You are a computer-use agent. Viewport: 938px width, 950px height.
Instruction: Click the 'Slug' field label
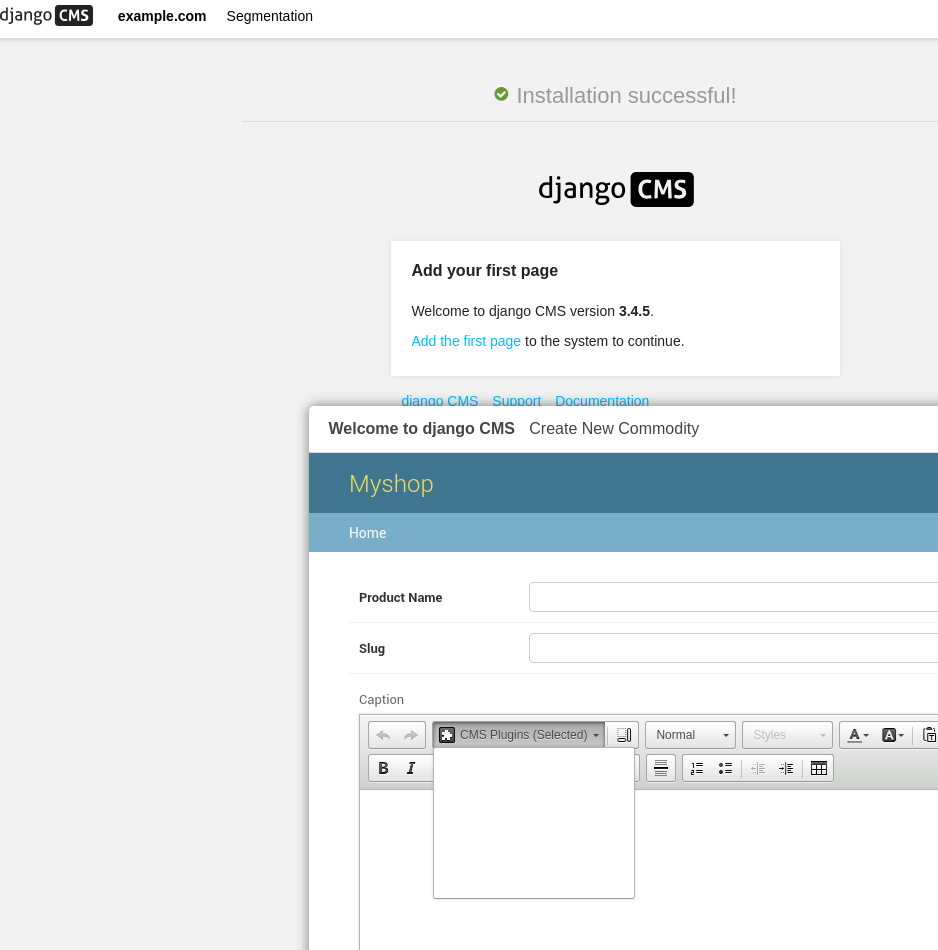click(x=372, y=648)
